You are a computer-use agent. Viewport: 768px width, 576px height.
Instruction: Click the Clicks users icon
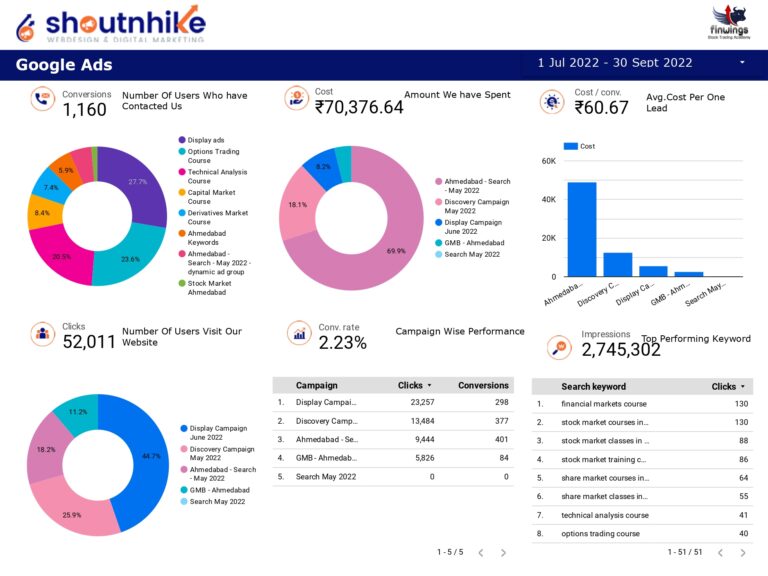pyautogui.click(x=42, y=334)
